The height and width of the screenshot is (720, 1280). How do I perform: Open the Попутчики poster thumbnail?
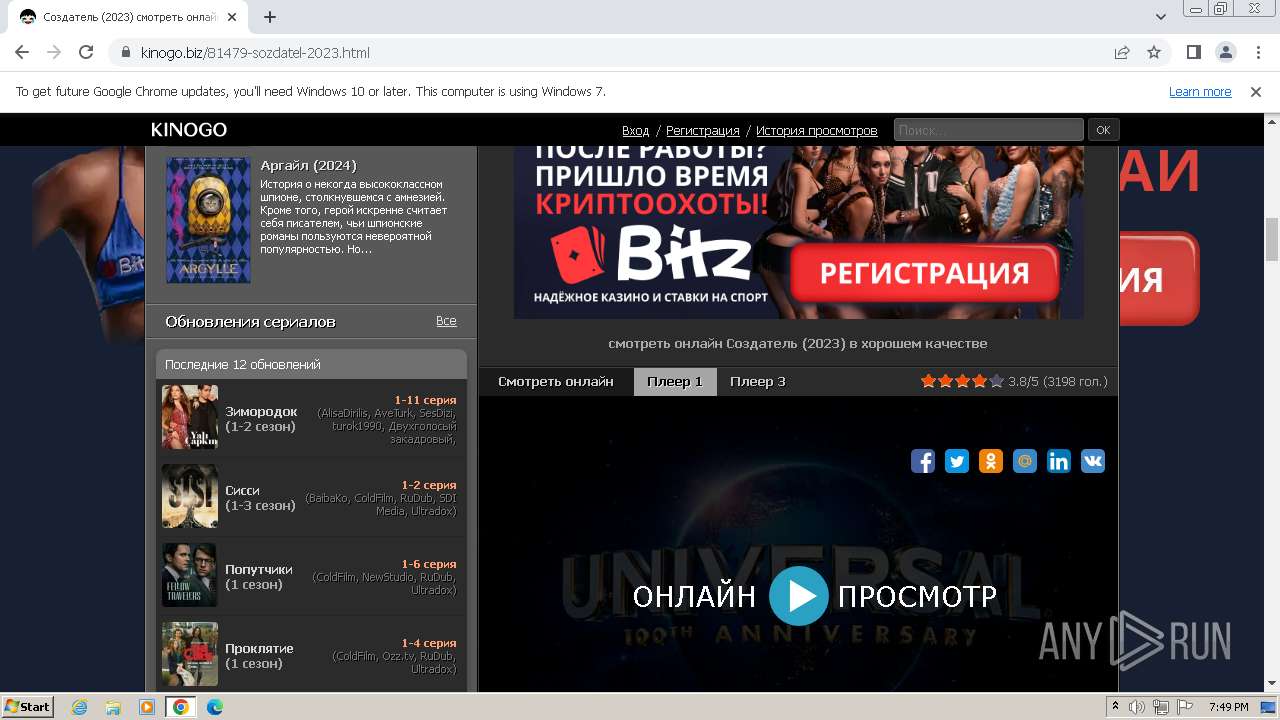pyautogui.click(x=190, y=575)
